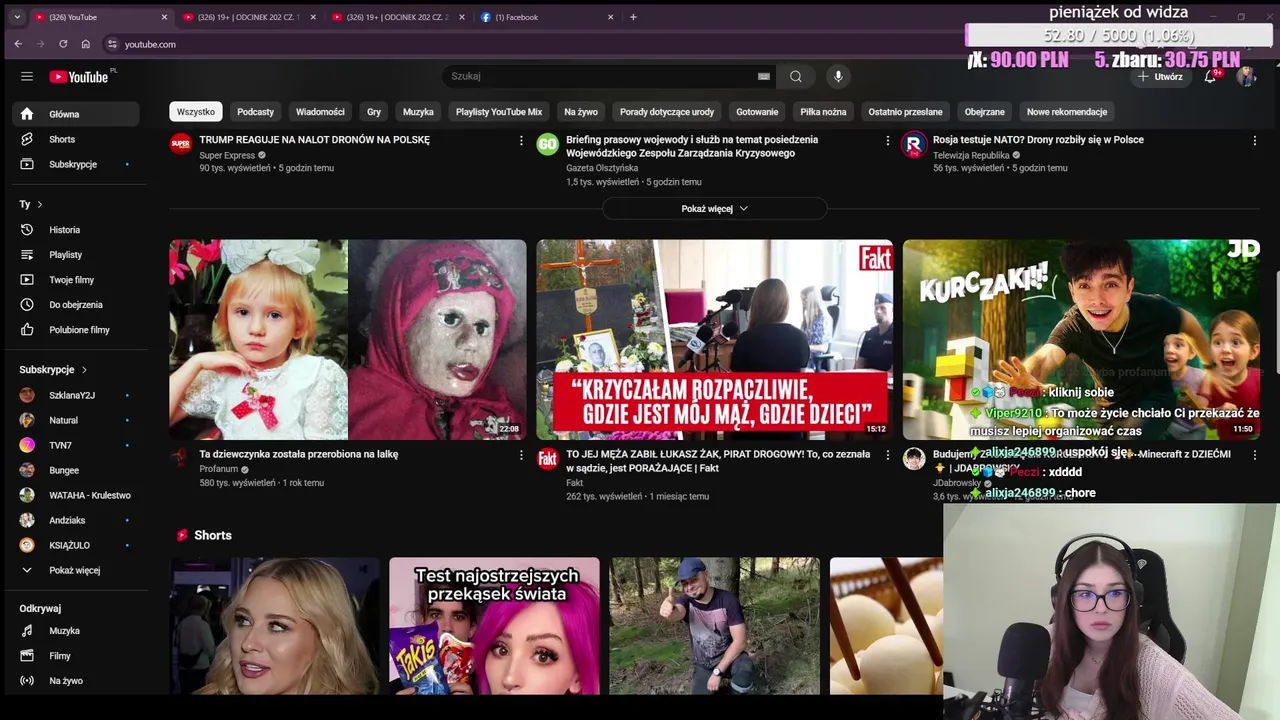Open the on-screen keyboard icon in search
The image size is (1280, 720).
click(x=764, y=76)
